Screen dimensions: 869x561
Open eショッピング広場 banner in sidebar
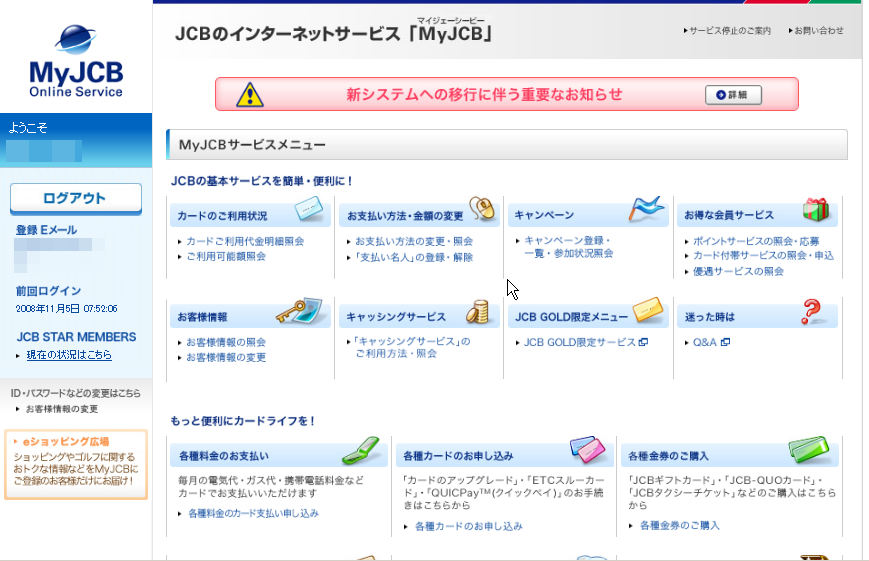tap(76, 465)
